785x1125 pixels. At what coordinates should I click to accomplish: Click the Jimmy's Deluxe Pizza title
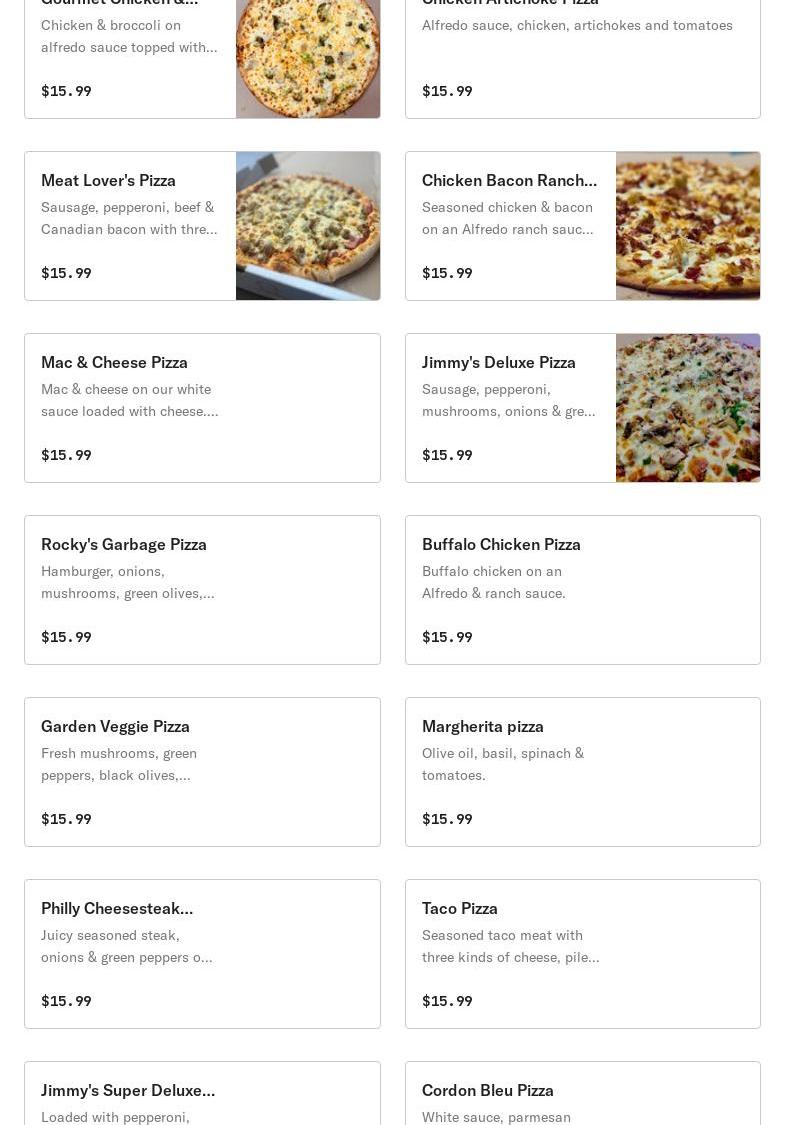click(498, 362)
